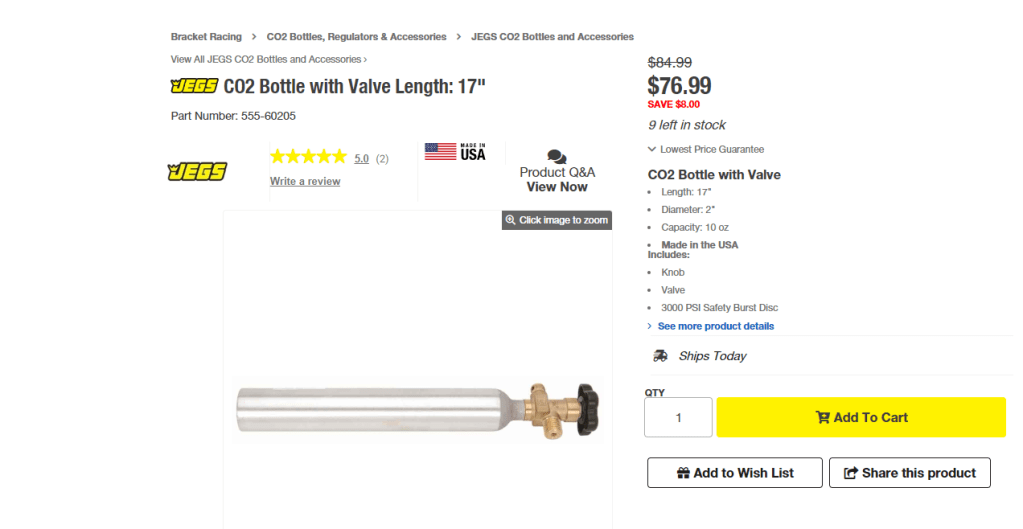Image resolution: width=1023 pixels, height=529 pixels.
Task: Go to Bracket Racing breadcrumb
Action: 206,37
